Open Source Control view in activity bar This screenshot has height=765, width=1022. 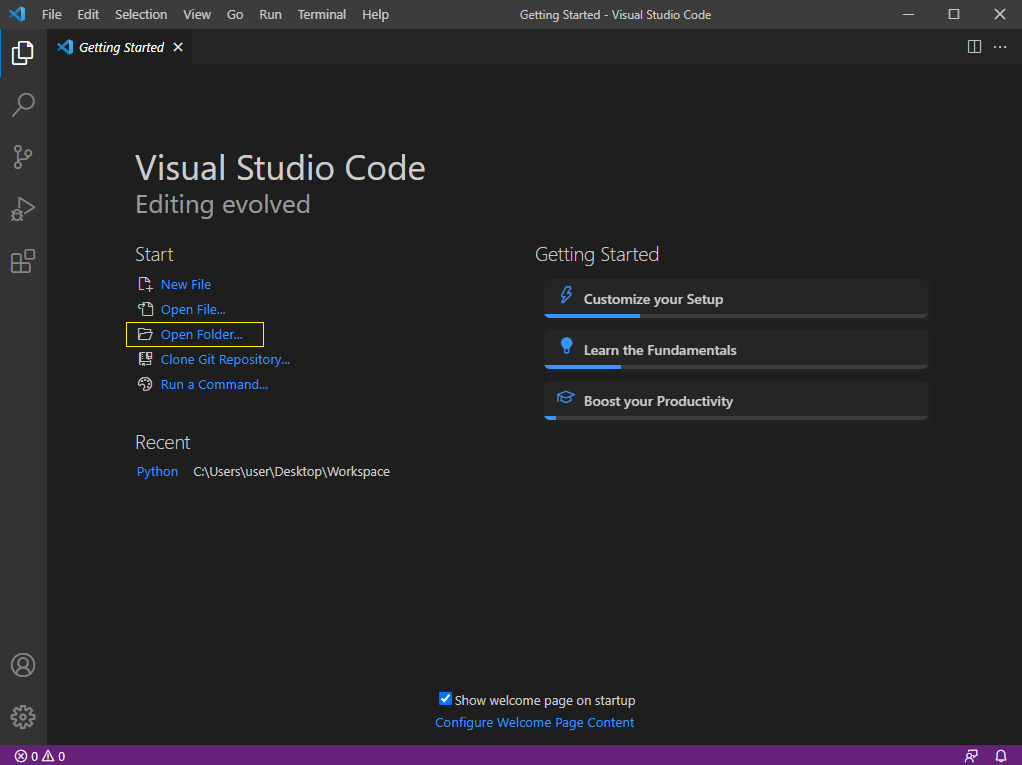pyautogui.click(x=23, y=157)
